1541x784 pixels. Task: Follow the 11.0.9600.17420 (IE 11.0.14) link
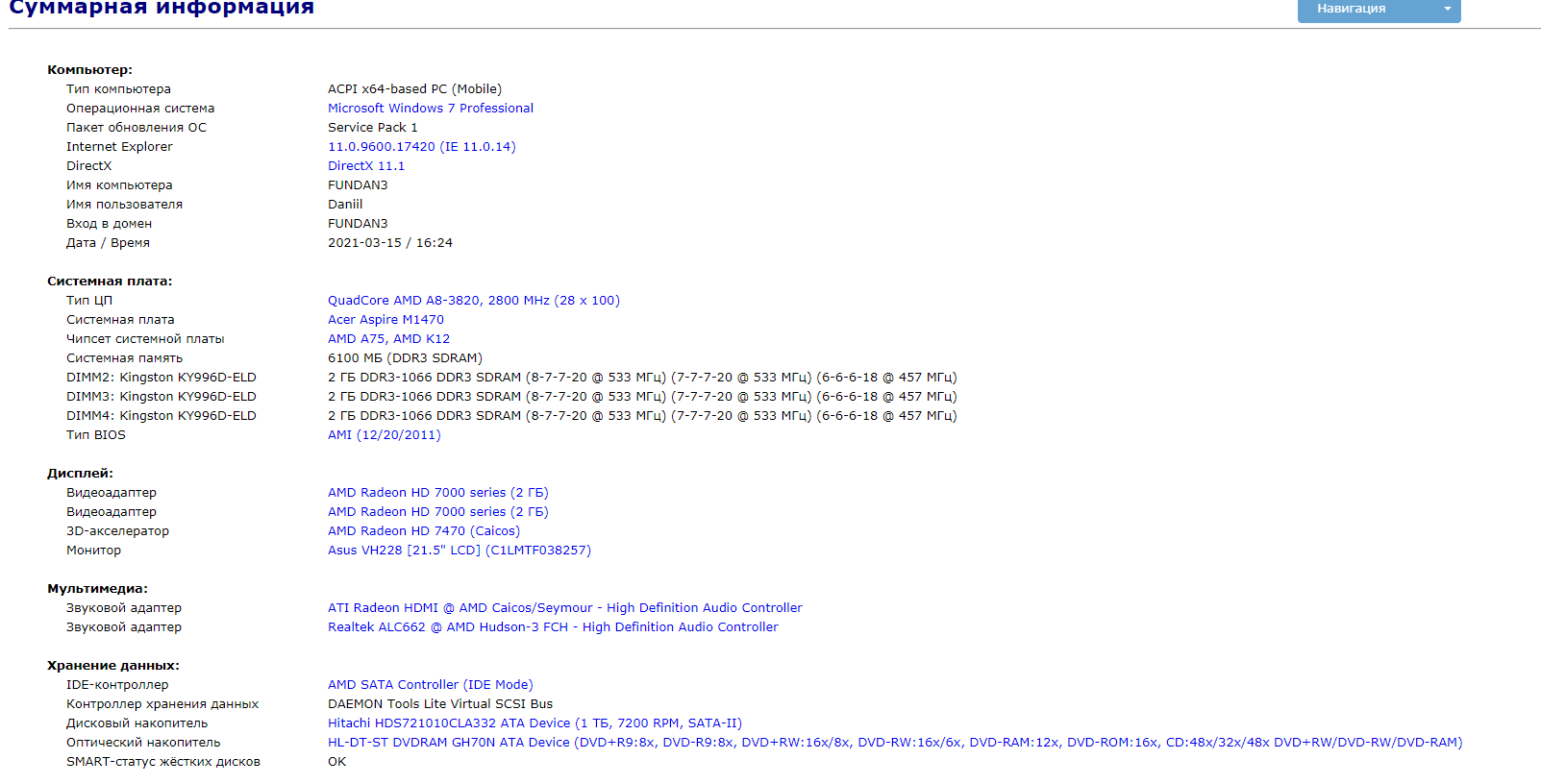click(x=422, y=147)
